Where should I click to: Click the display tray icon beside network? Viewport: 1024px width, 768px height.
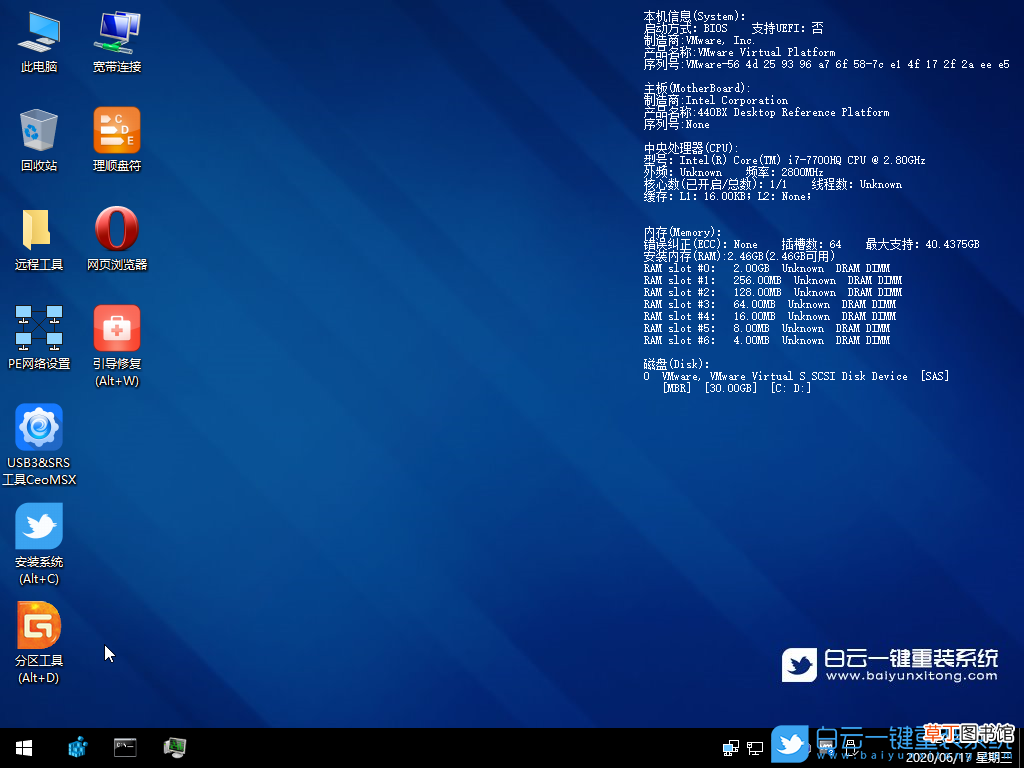[x=755, y=748]
